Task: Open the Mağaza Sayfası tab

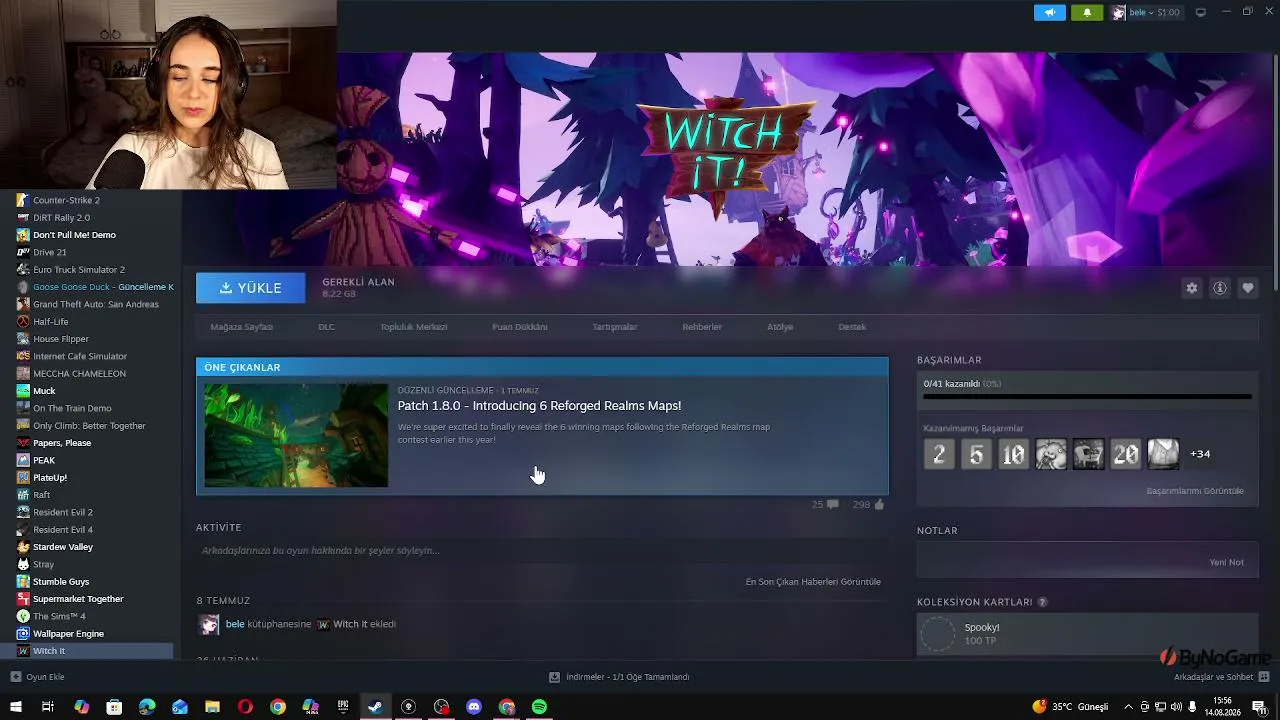Action: click(241, 327)
